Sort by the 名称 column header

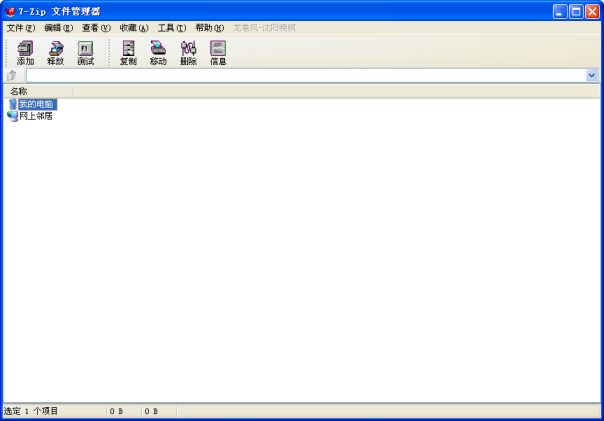(x=38, y=91)
